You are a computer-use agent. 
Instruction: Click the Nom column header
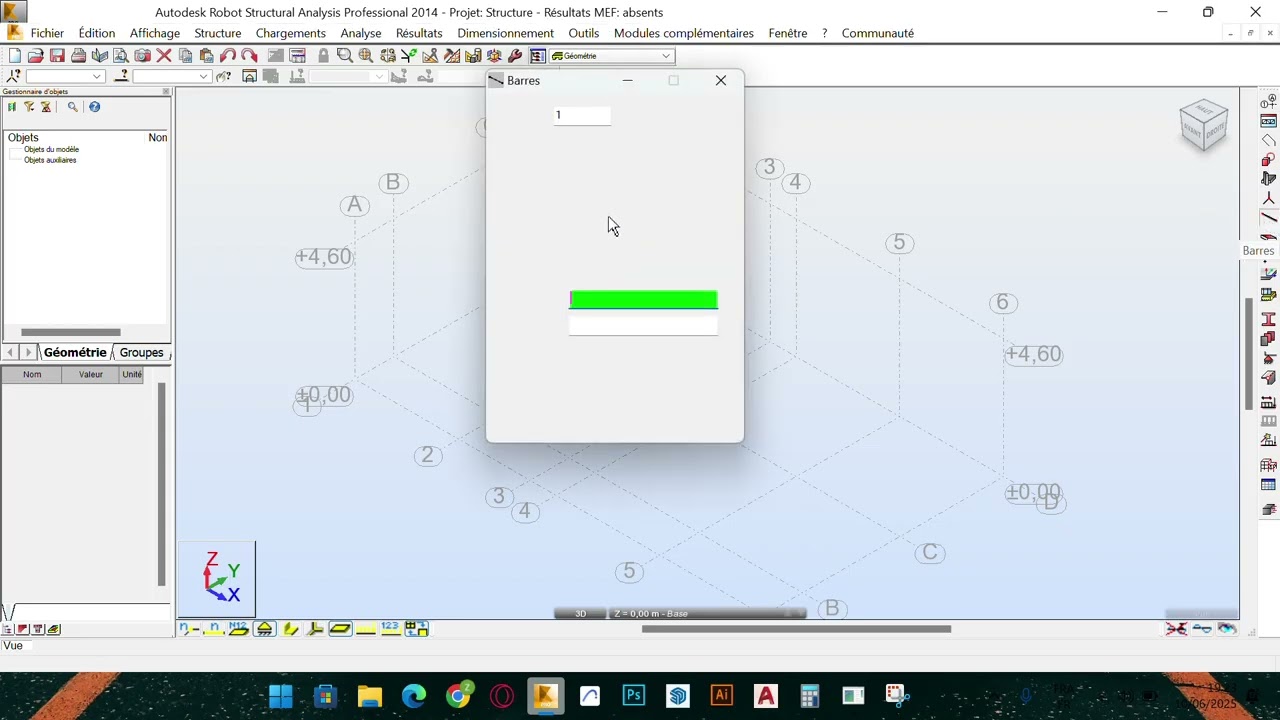32,374
